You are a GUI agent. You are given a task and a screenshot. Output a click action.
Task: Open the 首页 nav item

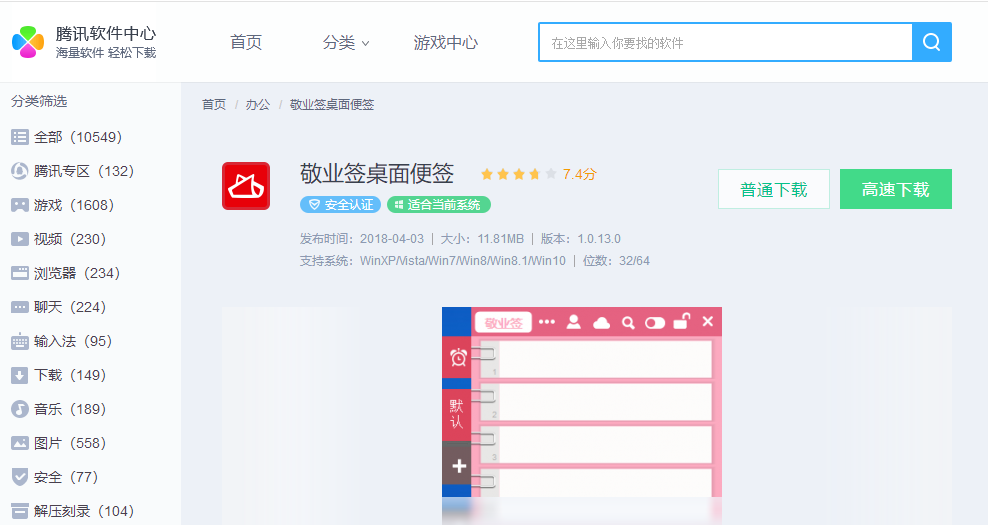point(246,42)
